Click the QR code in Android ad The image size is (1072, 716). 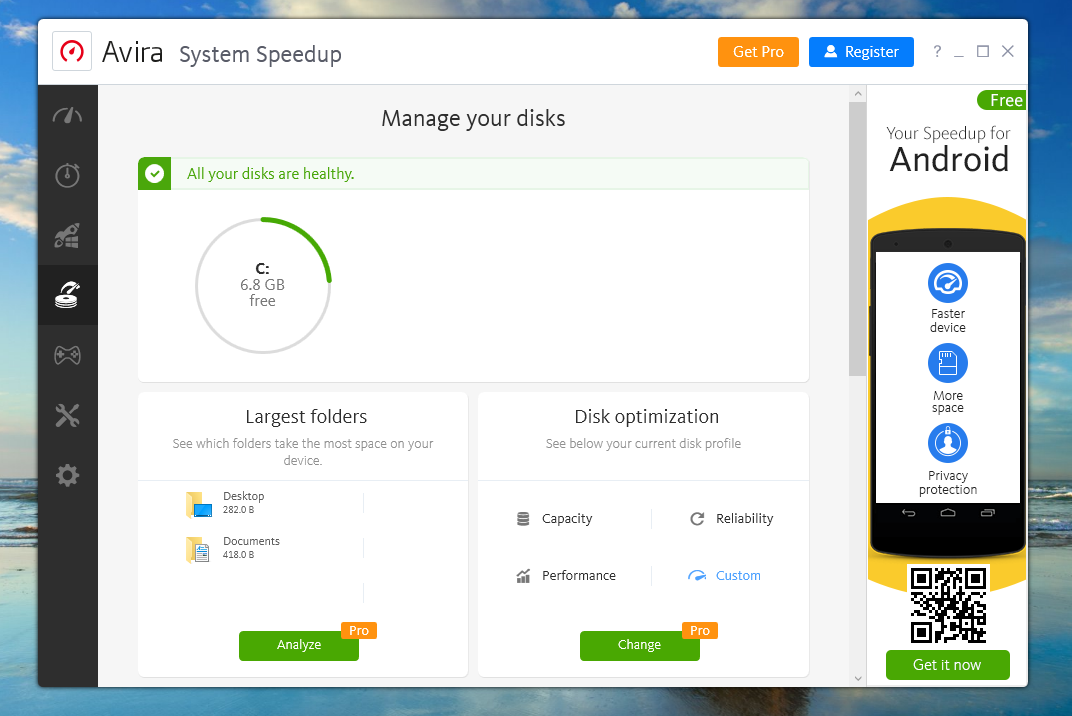click(x=948, y=605)
